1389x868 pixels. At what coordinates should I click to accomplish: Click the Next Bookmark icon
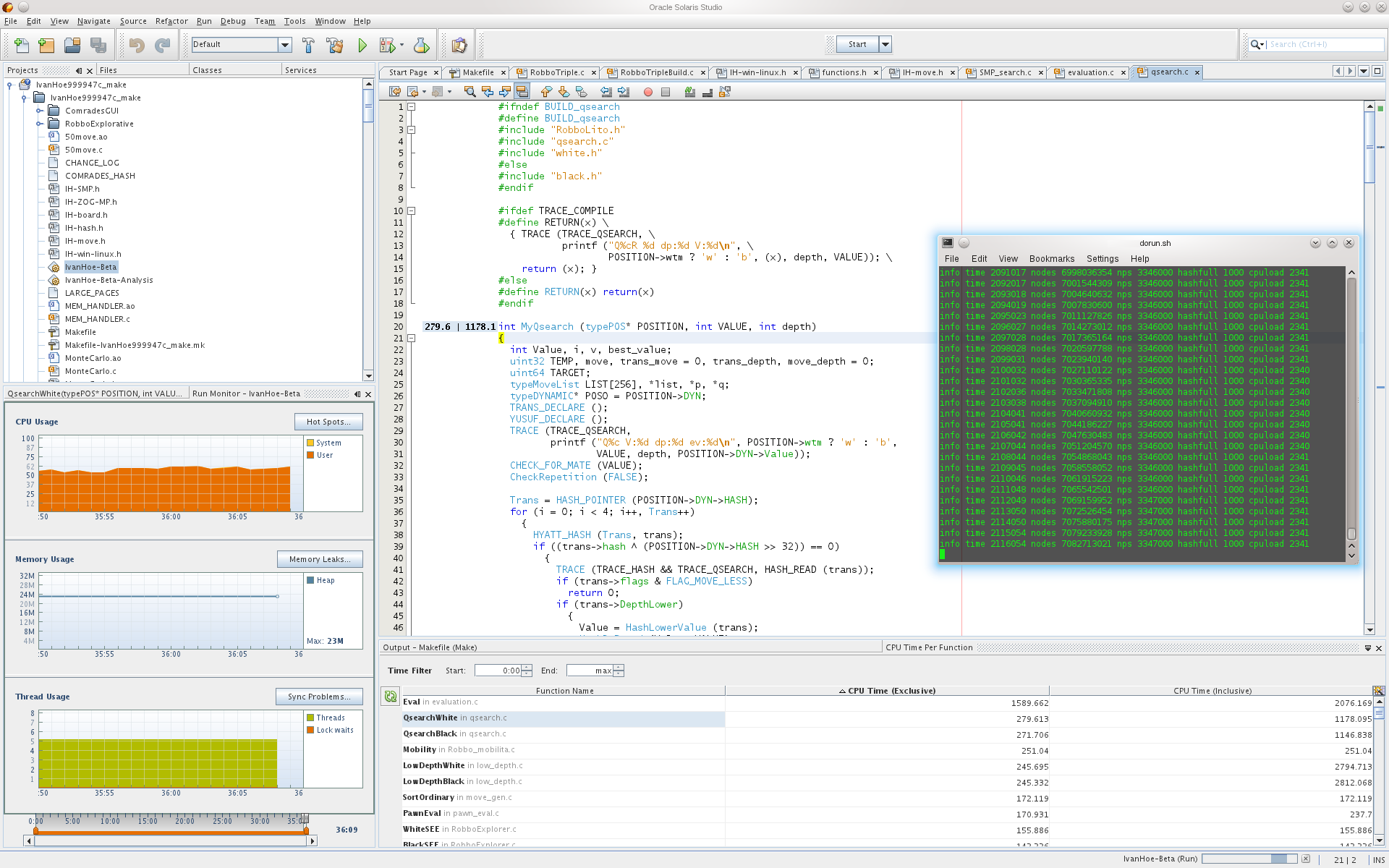point(564,92)
